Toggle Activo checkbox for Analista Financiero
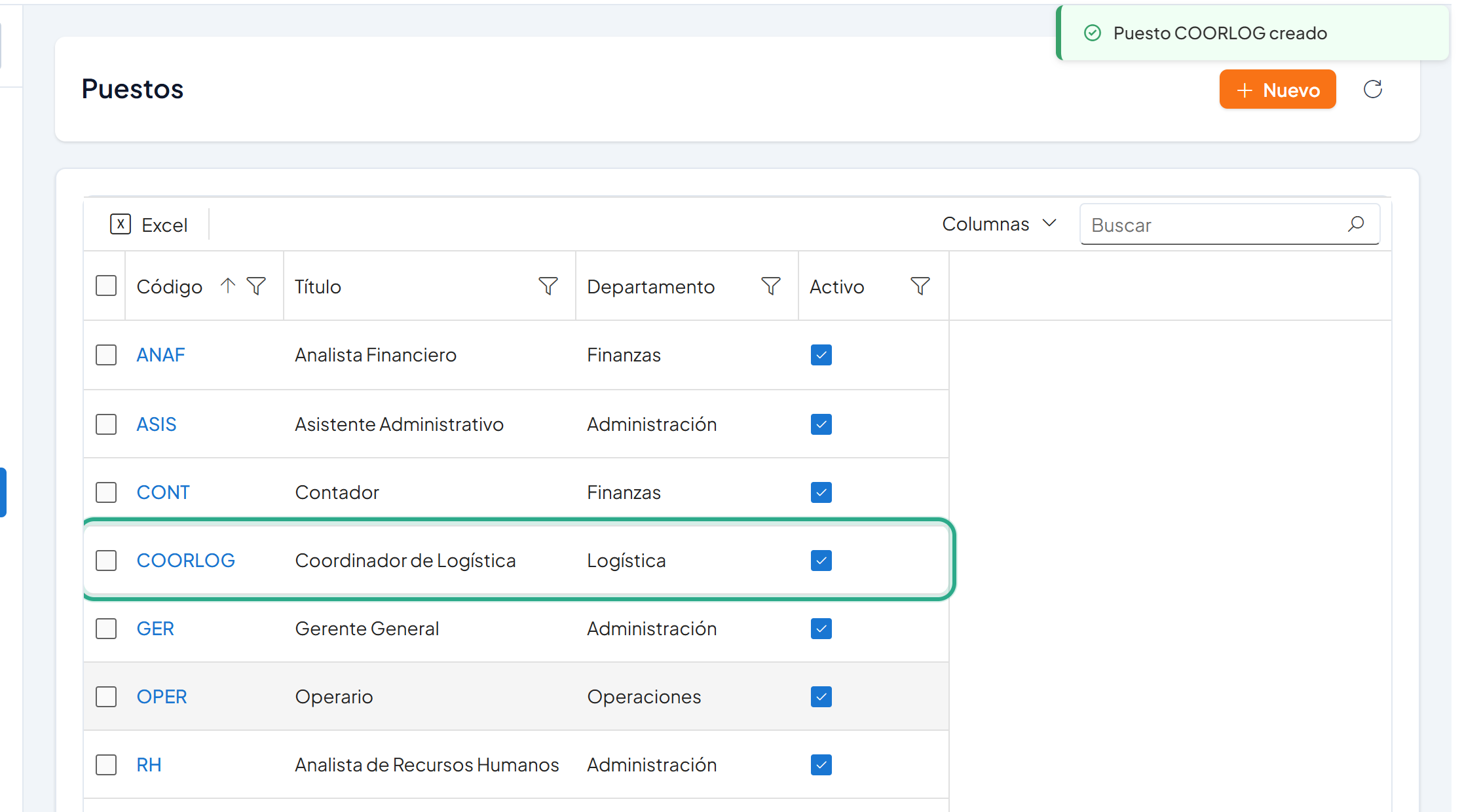The image size is (1462, 812). (821, 355)
